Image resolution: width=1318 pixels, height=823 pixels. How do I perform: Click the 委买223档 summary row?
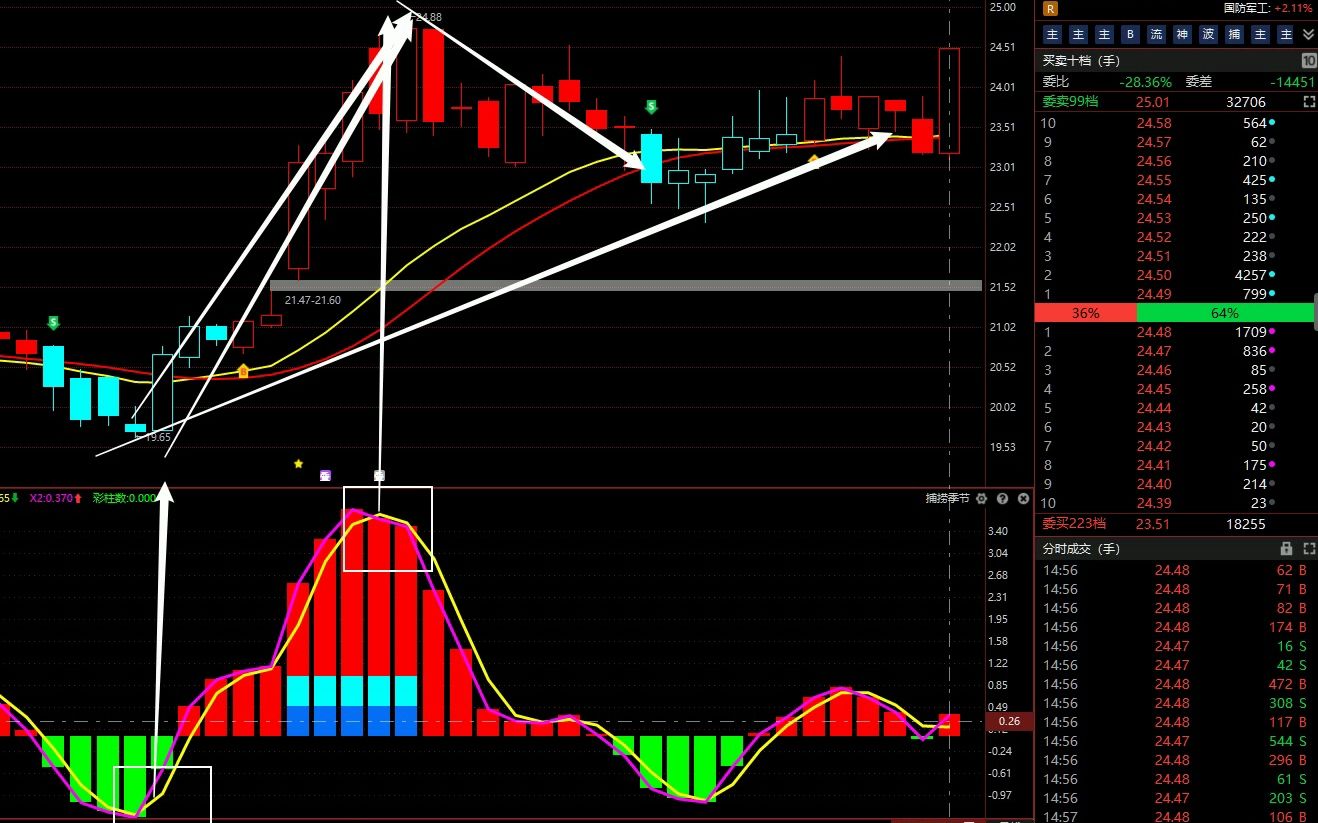coord(1176,523)
